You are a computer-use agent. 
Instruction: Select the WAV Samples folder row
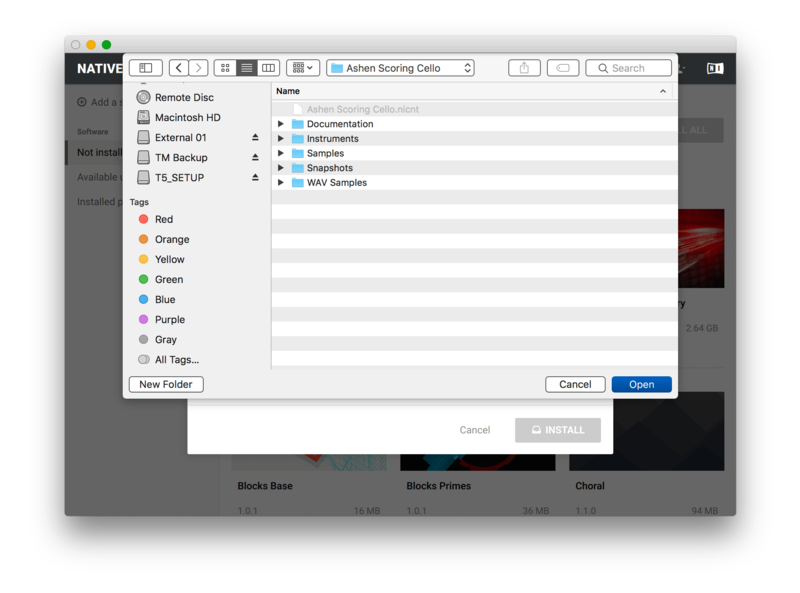[x=474, y=183]
